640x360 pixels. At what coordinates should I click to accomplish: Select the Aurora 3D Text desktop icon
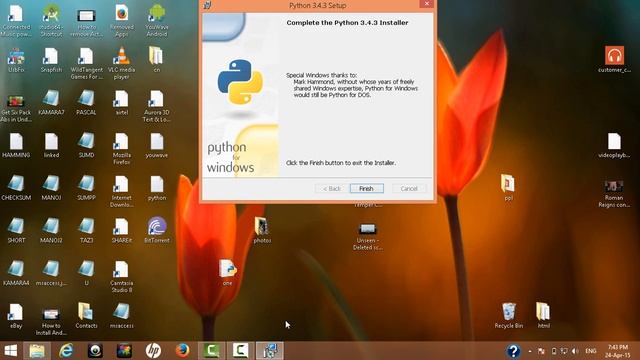157,106
